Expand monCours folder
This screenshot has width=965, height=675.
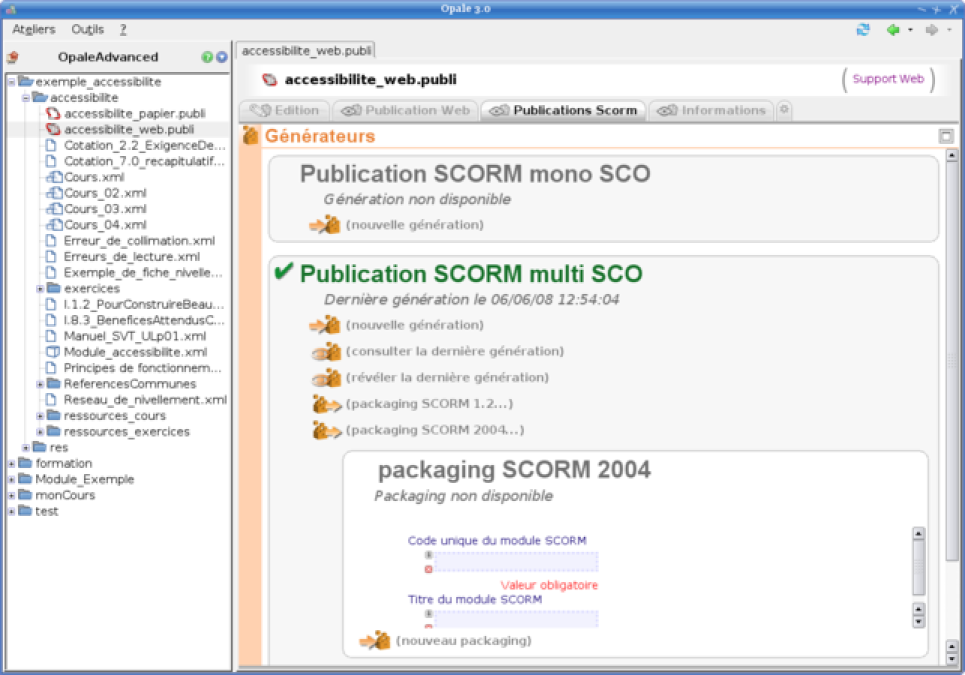(x=11, y=496)
